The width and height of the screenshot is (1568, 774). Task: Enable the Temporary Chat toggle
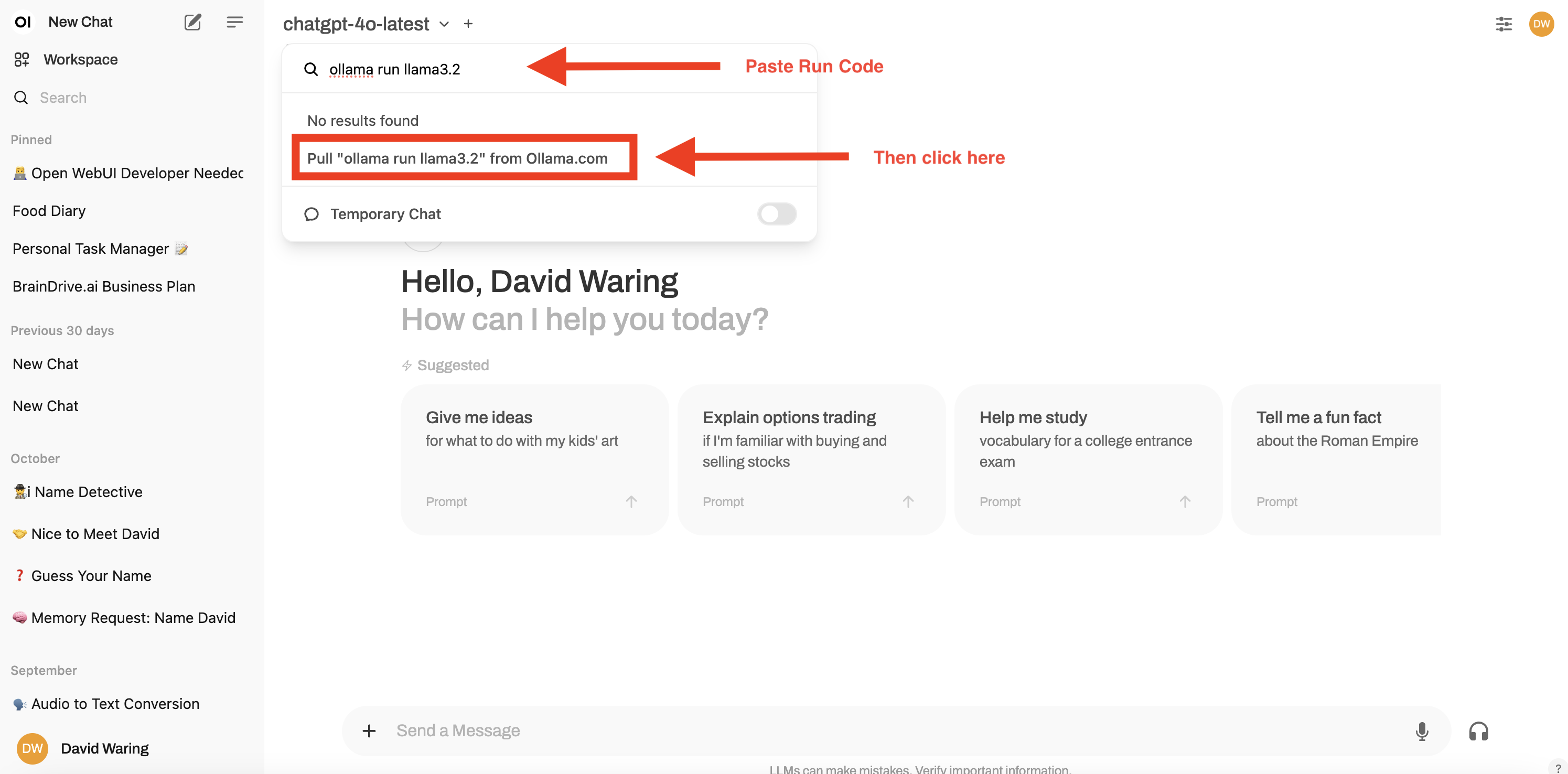click(x=776, y=213)
